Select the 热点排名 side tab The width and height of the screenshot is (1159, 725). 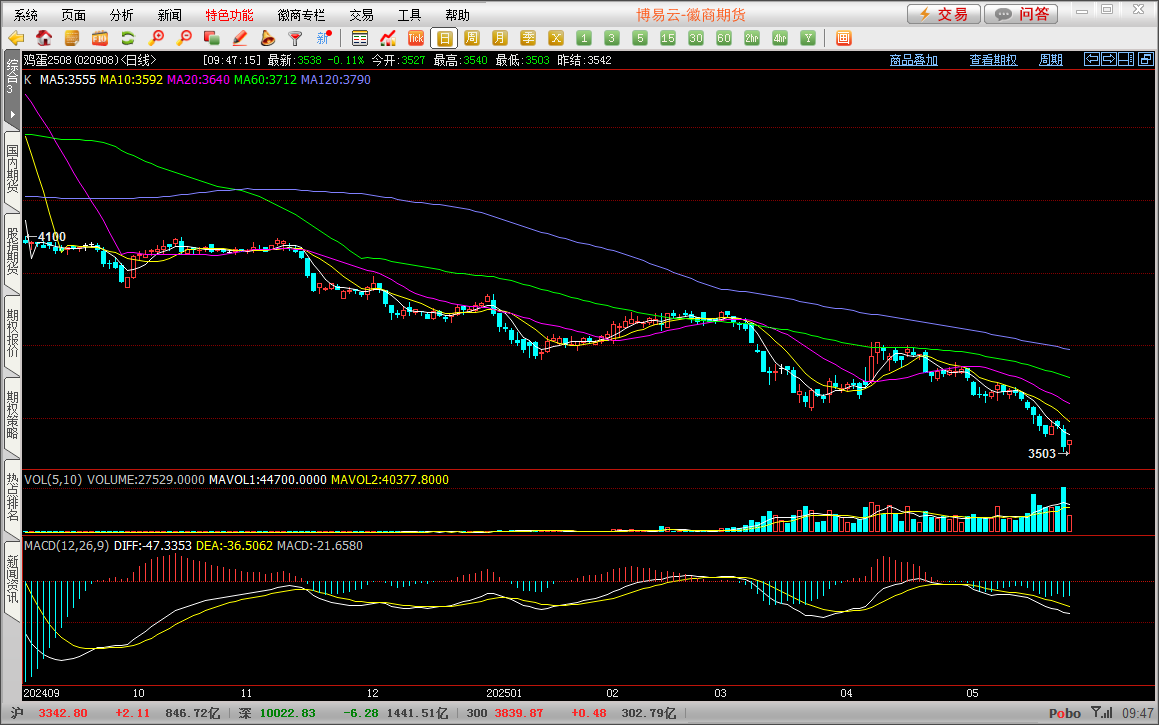[x=12, y=497]
